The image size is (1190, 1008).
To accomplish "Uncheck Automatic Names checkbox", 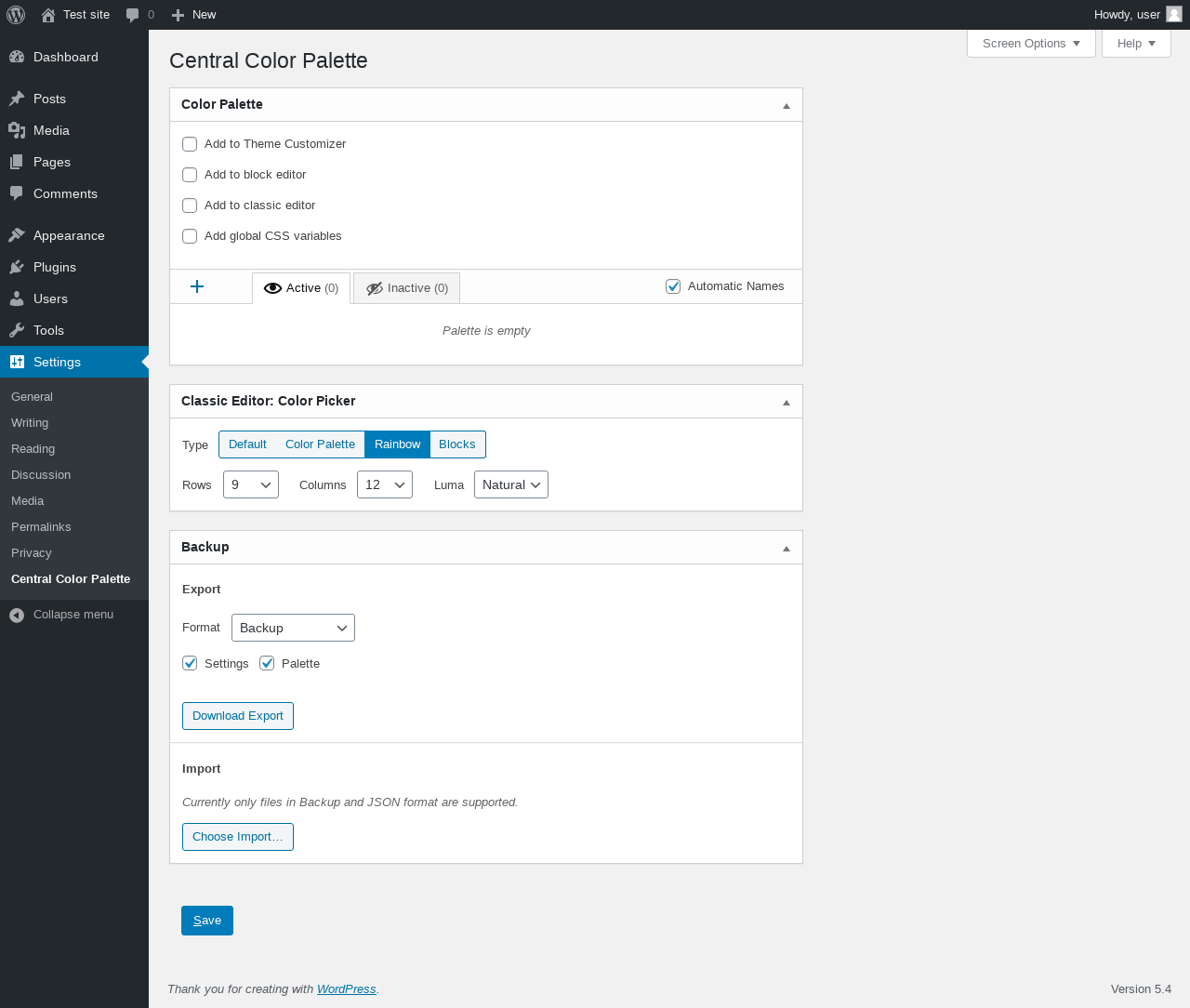I will 673,286.
